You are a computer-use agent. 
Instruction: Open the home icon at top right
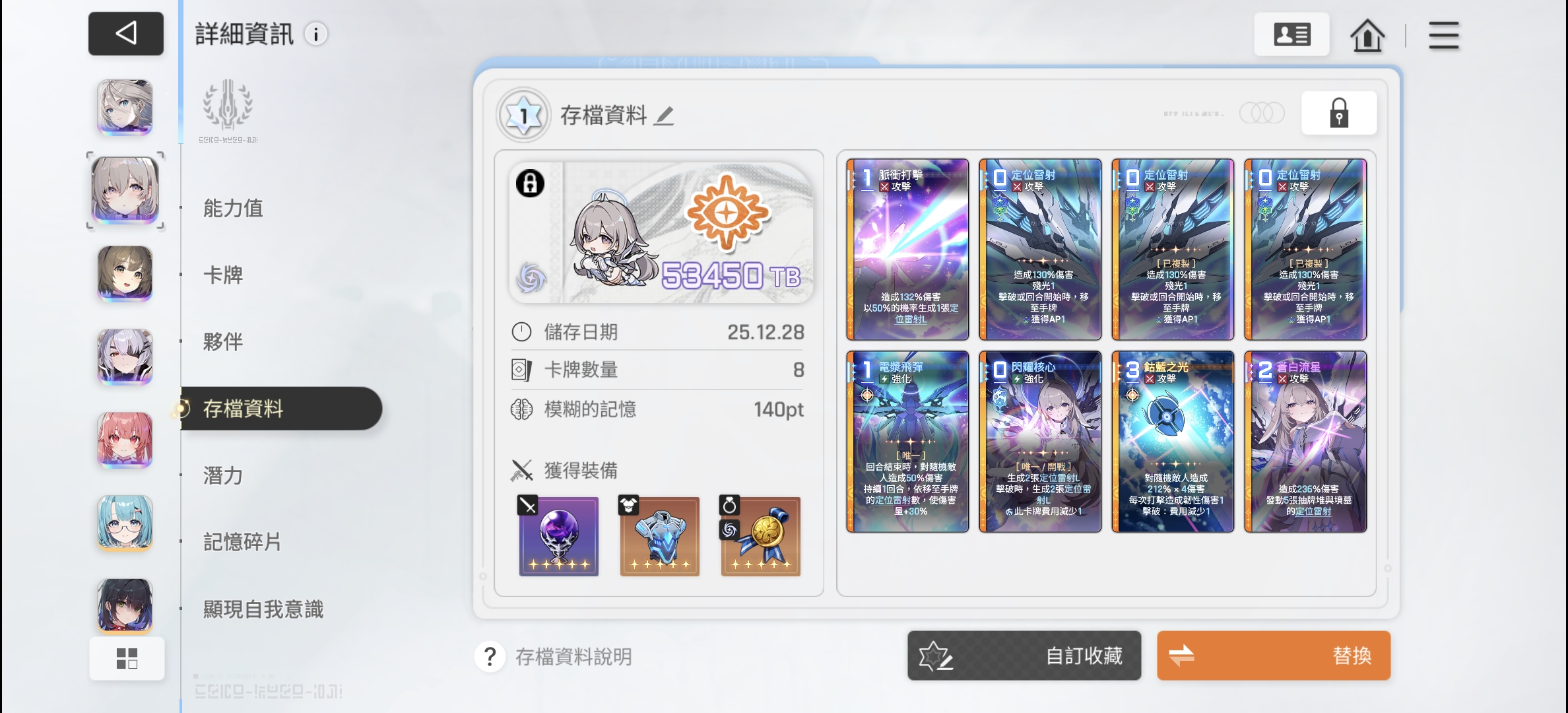click(x=1367, y=35)
